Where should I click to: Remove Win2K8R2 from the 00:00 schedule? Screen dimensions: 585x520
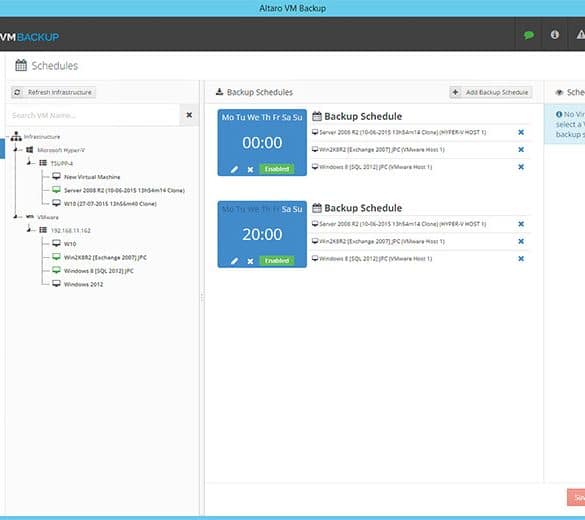521,150
